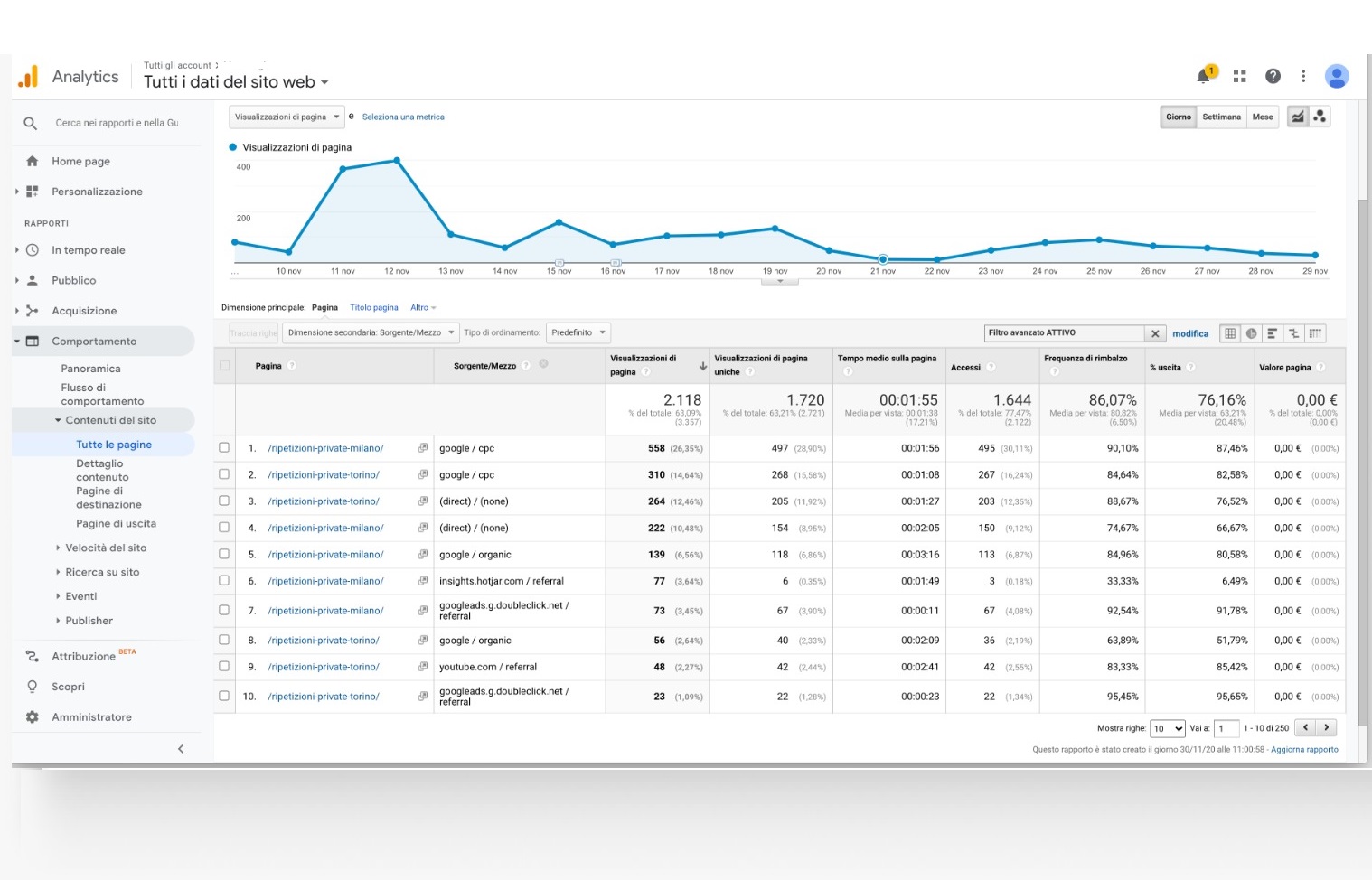
Task: Clear the advanced filter with X icon
Action: point(1155,333)
